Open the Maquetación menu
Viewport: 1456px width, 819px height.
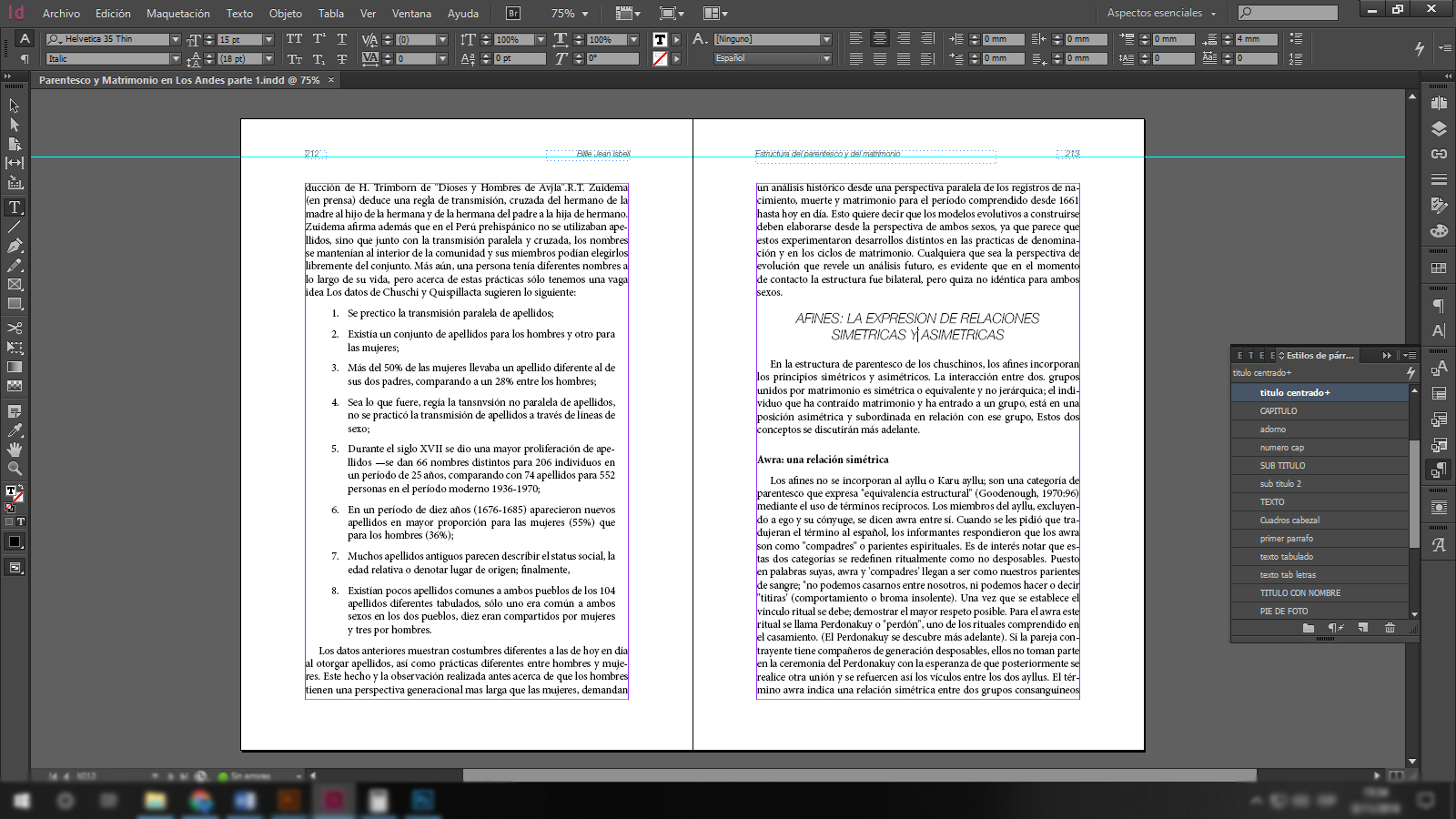click(x=178, y=14)
